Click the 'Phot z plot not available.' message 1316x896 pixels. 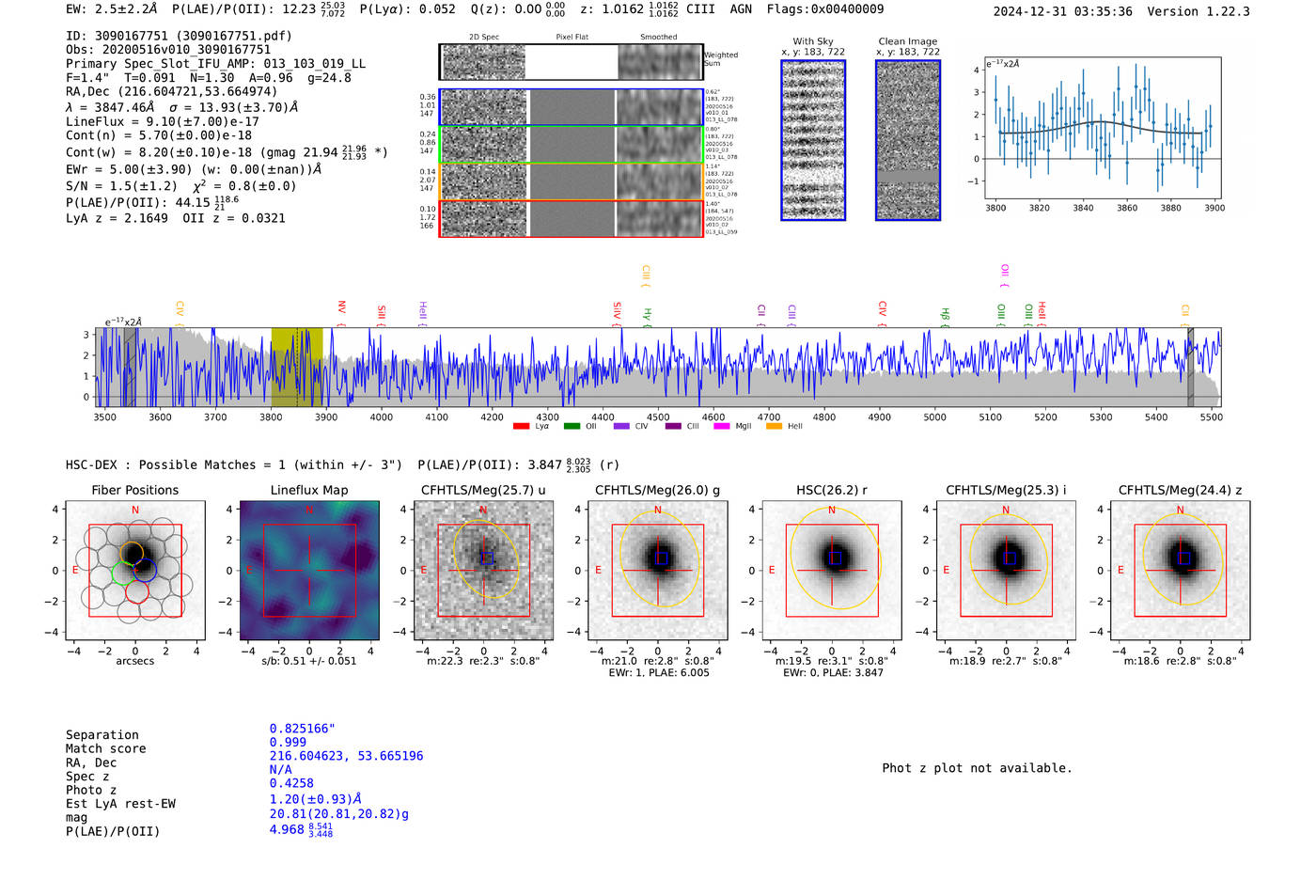[x=977, y=768]
